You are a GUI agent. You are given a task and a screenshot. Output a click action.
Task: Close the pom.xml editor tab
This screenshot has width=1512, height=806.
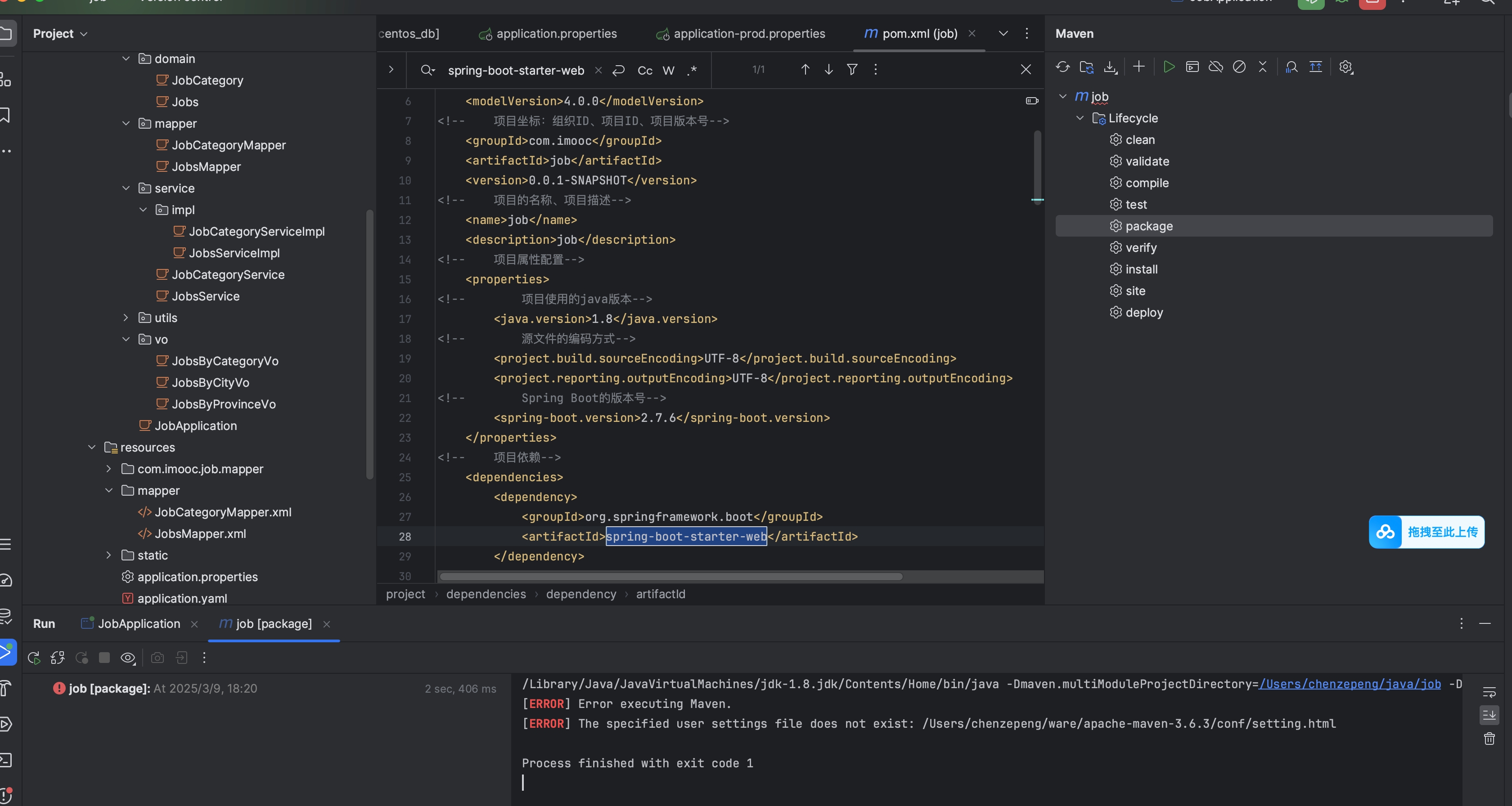click(x=972, y=33)
